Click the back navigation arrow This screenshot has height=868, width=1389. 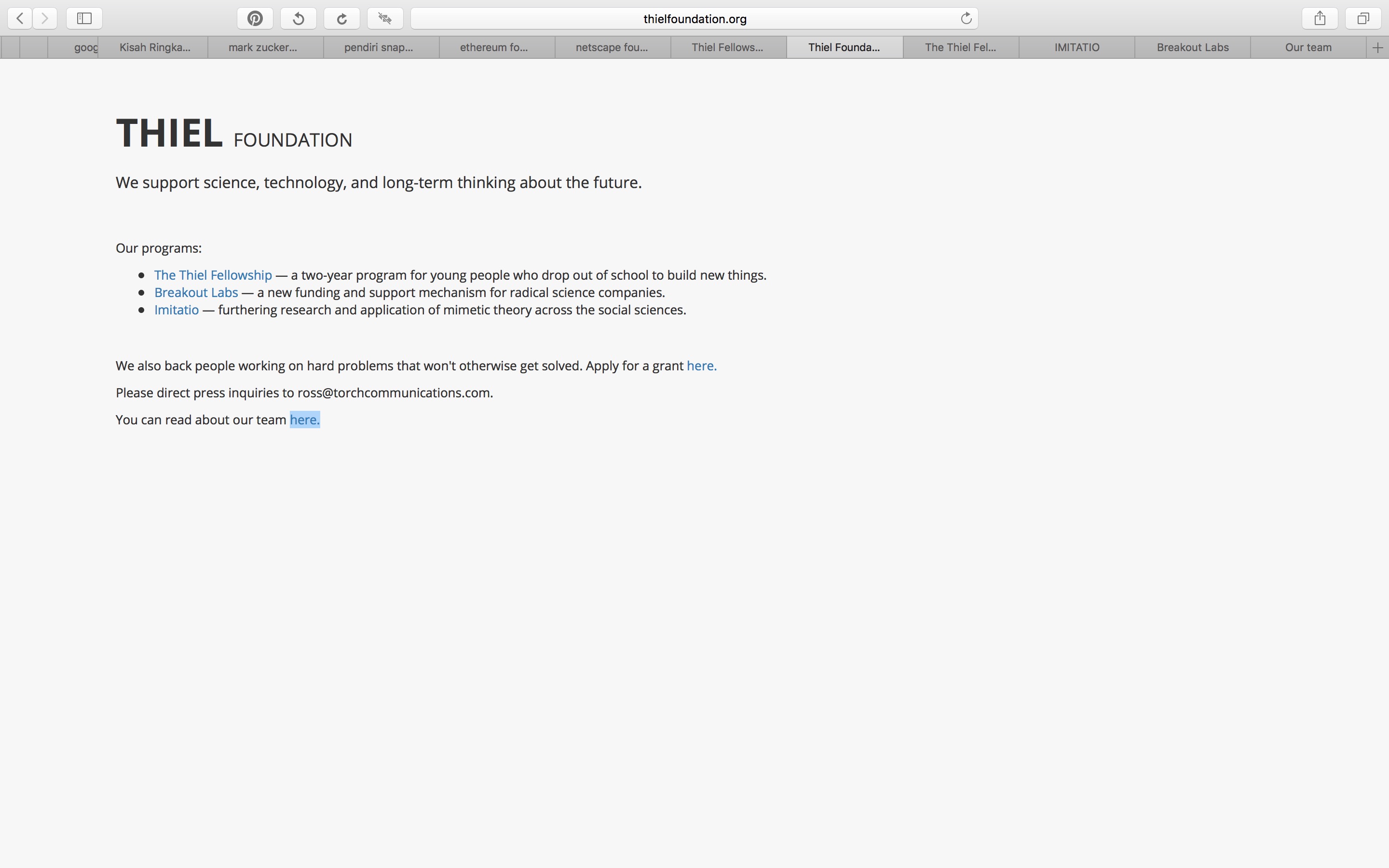click(x=20, y=18)
